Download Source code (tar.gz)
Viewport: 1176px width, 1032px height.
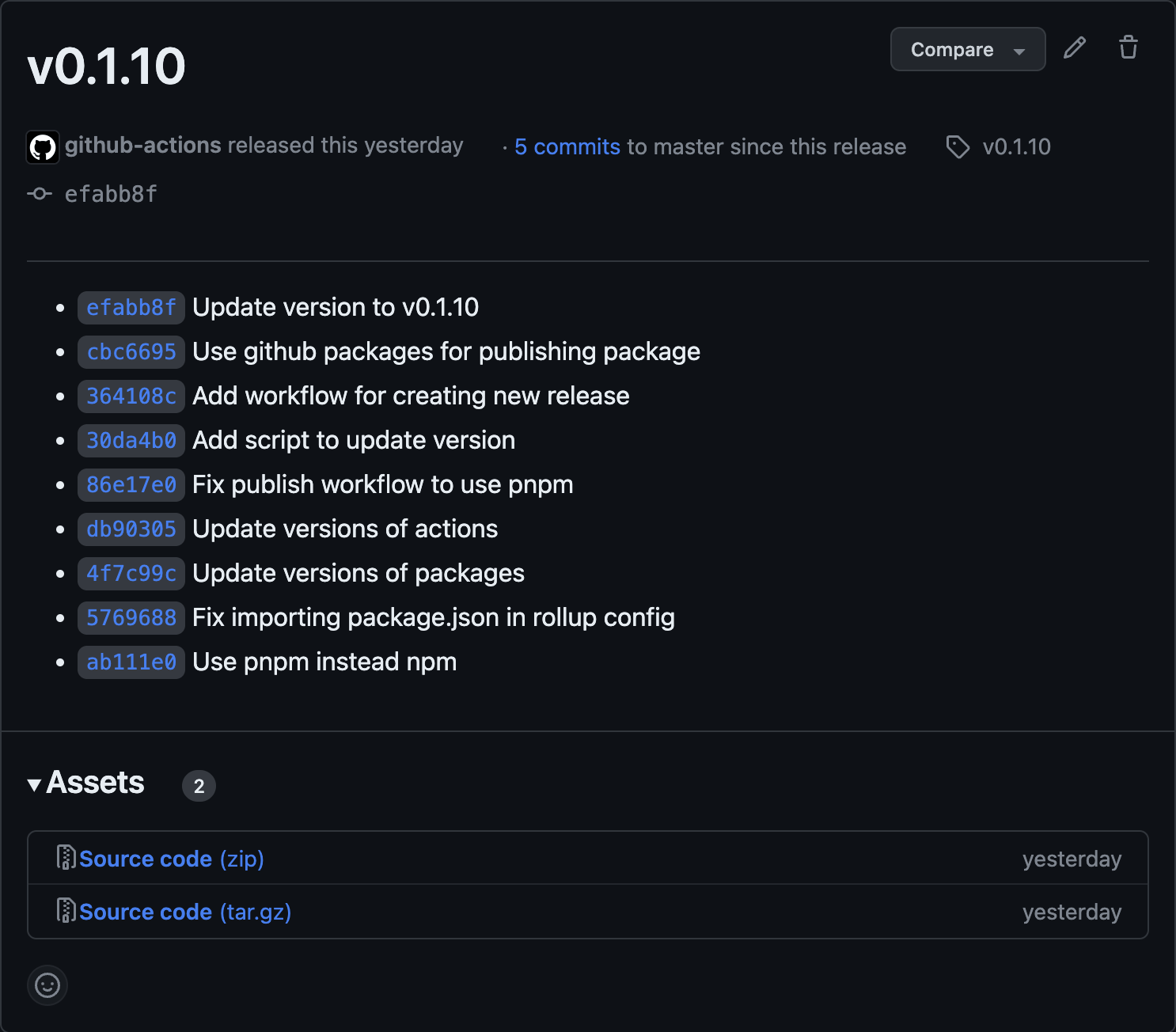coord(146,911)
